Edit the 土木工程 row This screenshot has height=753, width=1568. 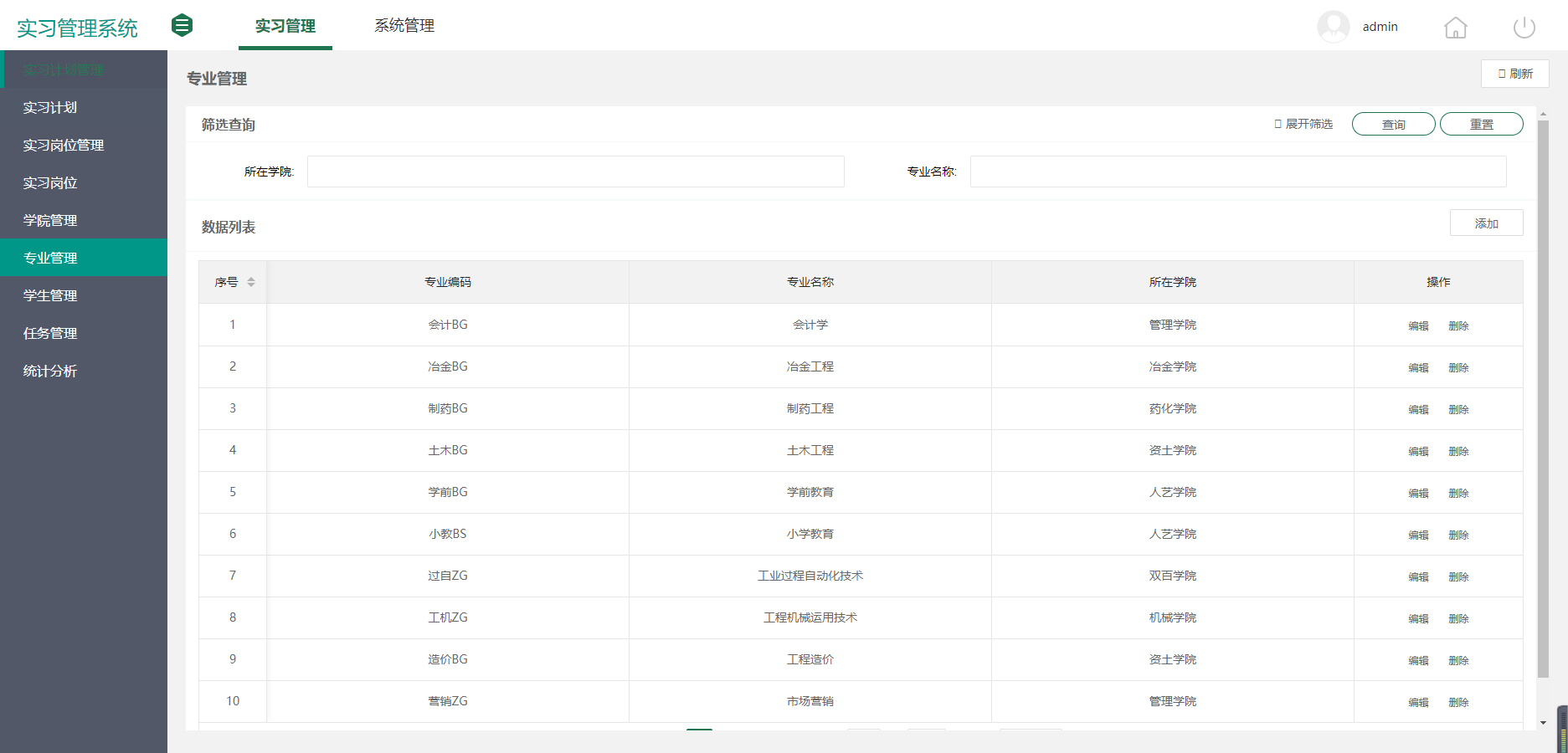1418,451
